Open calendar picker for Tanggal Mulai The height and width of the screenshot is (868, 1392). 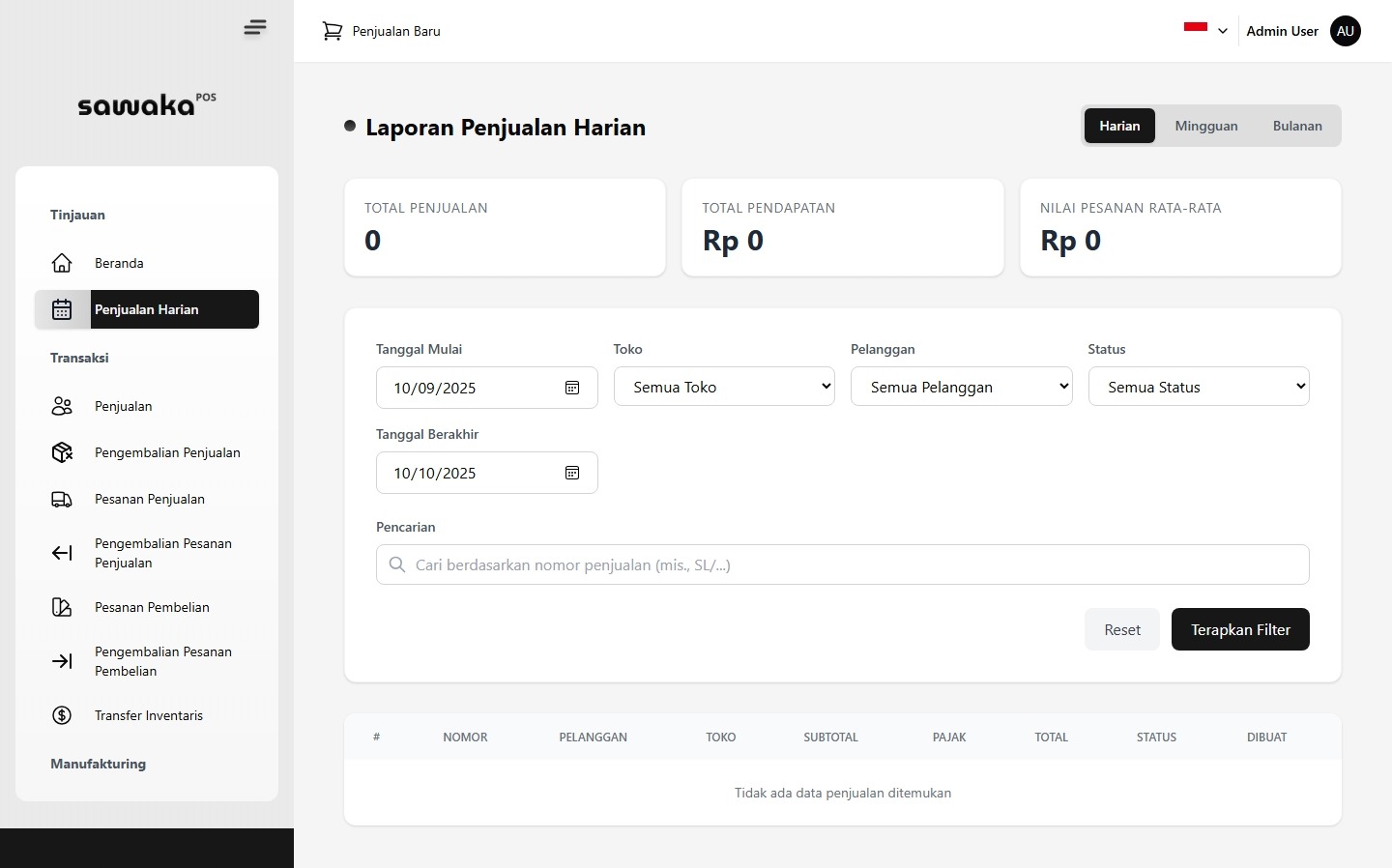[x=572, y=388]
